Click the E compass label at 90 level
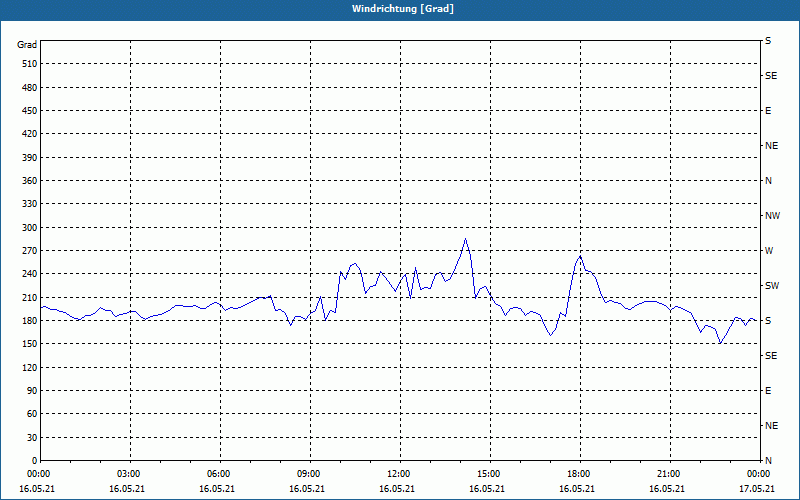800x500 pixels. coord(768,391)
